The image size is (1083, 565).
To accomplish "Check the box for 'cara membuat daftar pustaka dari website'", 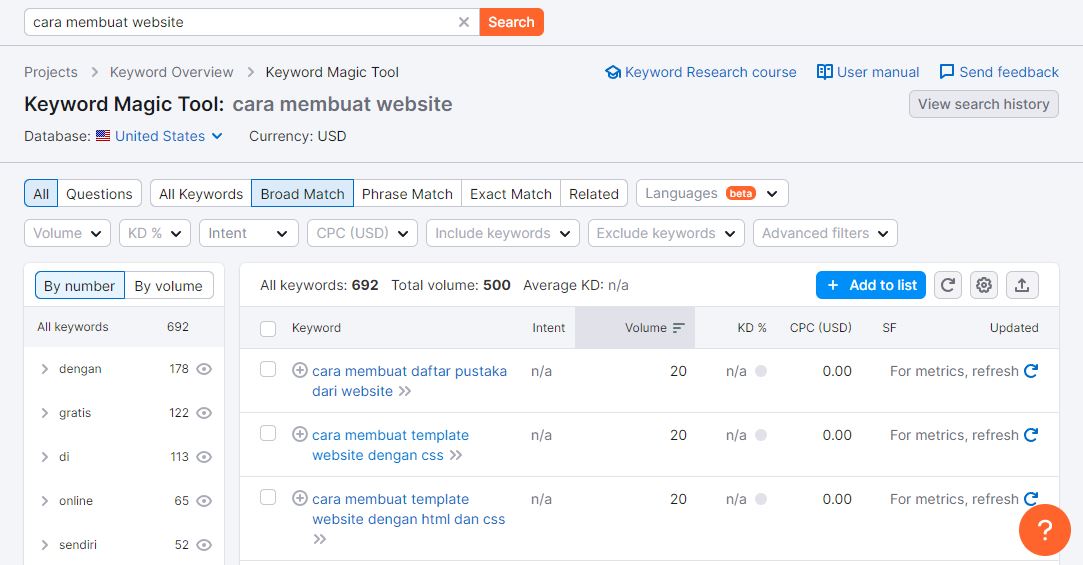I will (268, 370).
